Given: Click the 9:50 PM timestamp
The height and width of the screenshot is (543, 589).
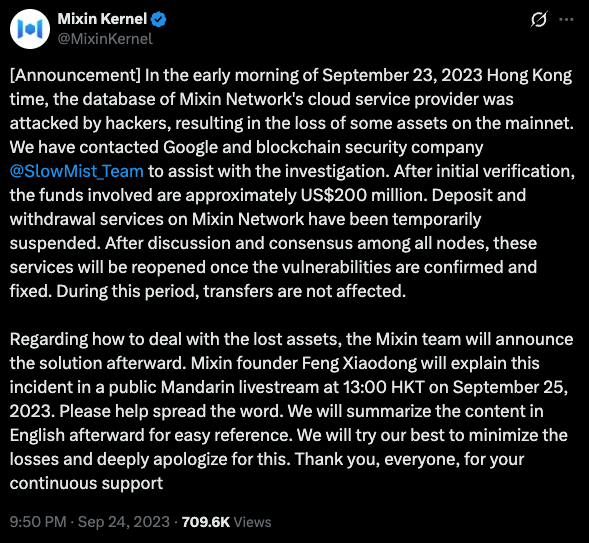Looking at the screenshot, I should pos(38,522).
